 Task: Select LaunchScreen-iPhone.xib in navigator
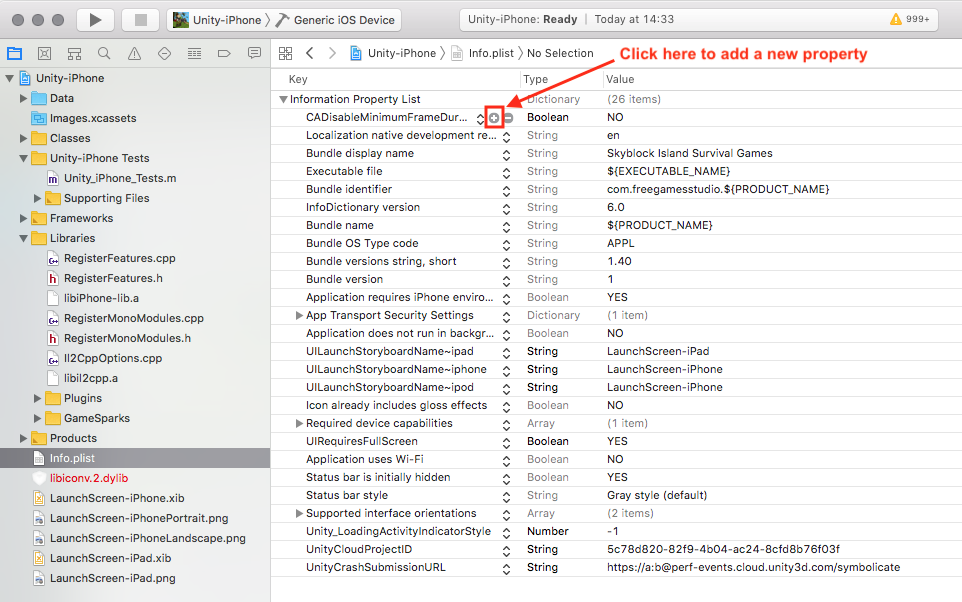click(x=117, y=498)
